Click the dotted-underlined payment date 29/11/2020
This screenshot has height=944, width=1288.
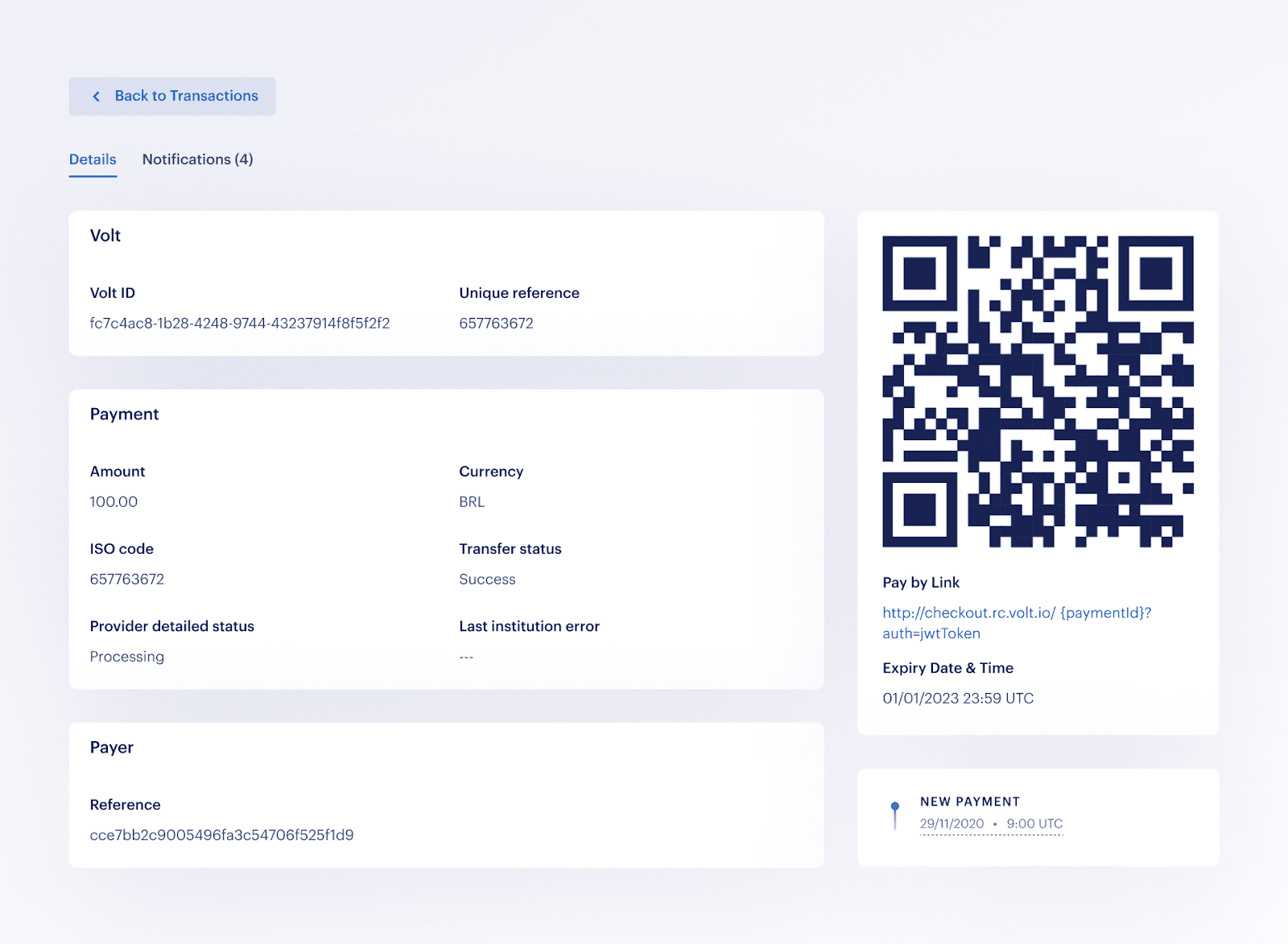(x=952, y=823)
